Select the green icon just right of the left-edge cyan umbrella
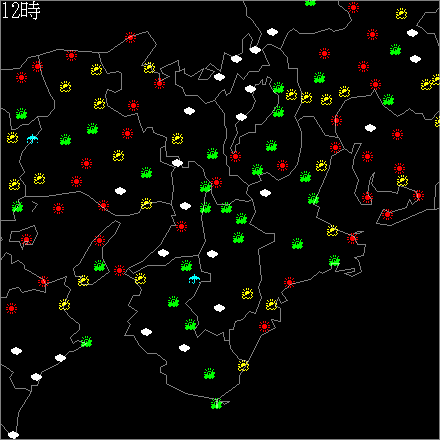Viewport: 440px width, 440px height. tap(65, 140)
